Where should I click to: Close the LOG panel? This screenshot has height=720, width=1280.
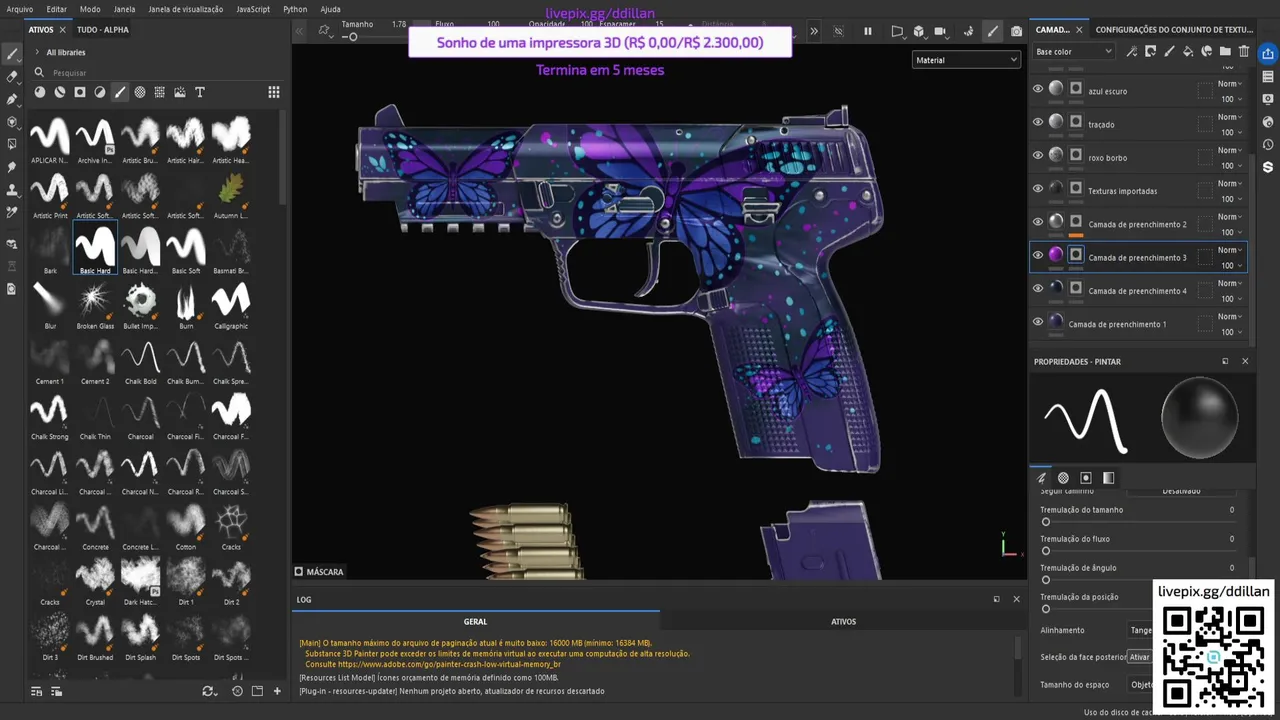pyautogui.click(x=1016, y=599)
